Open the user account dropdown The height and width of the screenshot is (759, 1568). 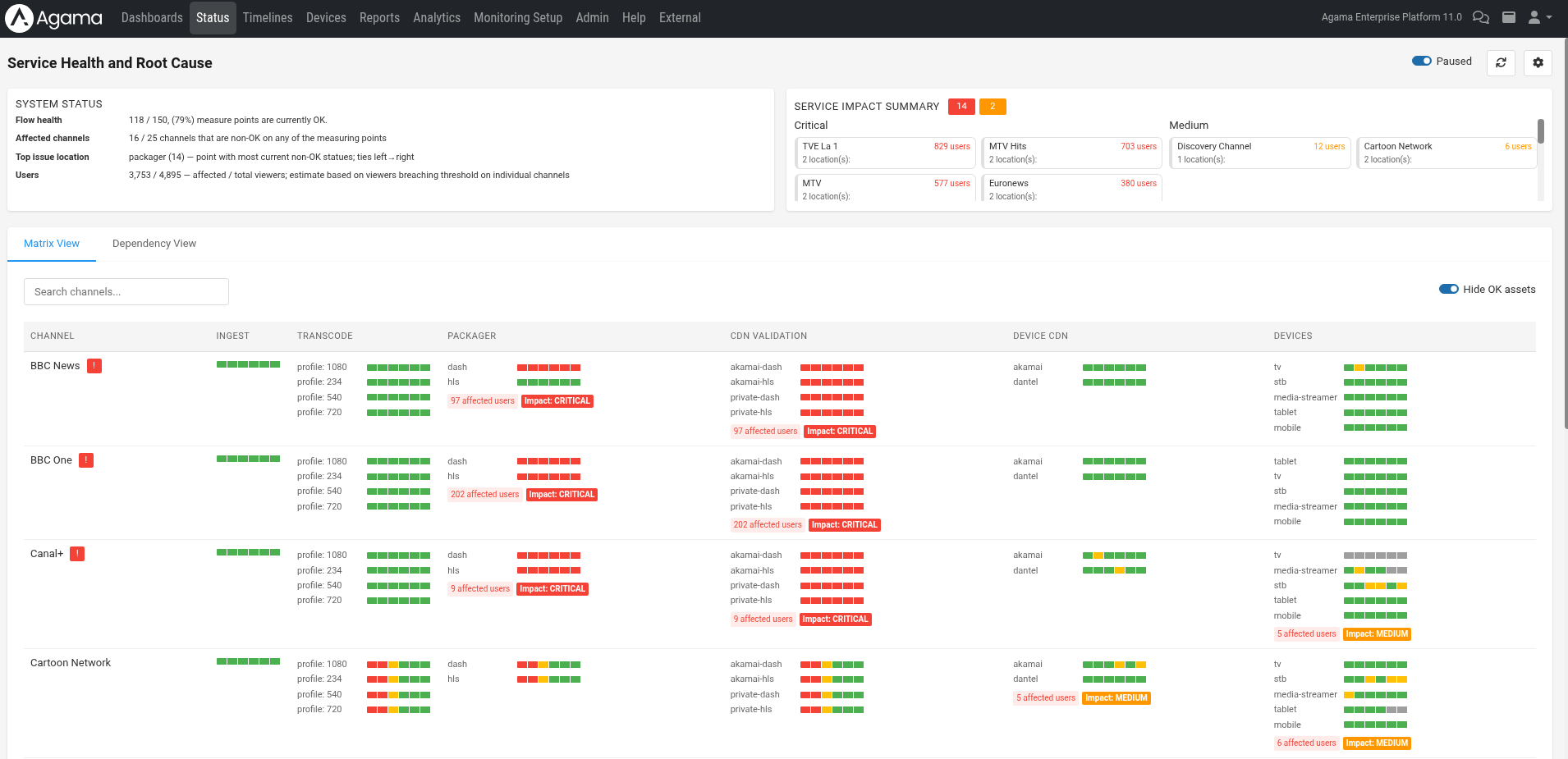[x=1539, y=17]
